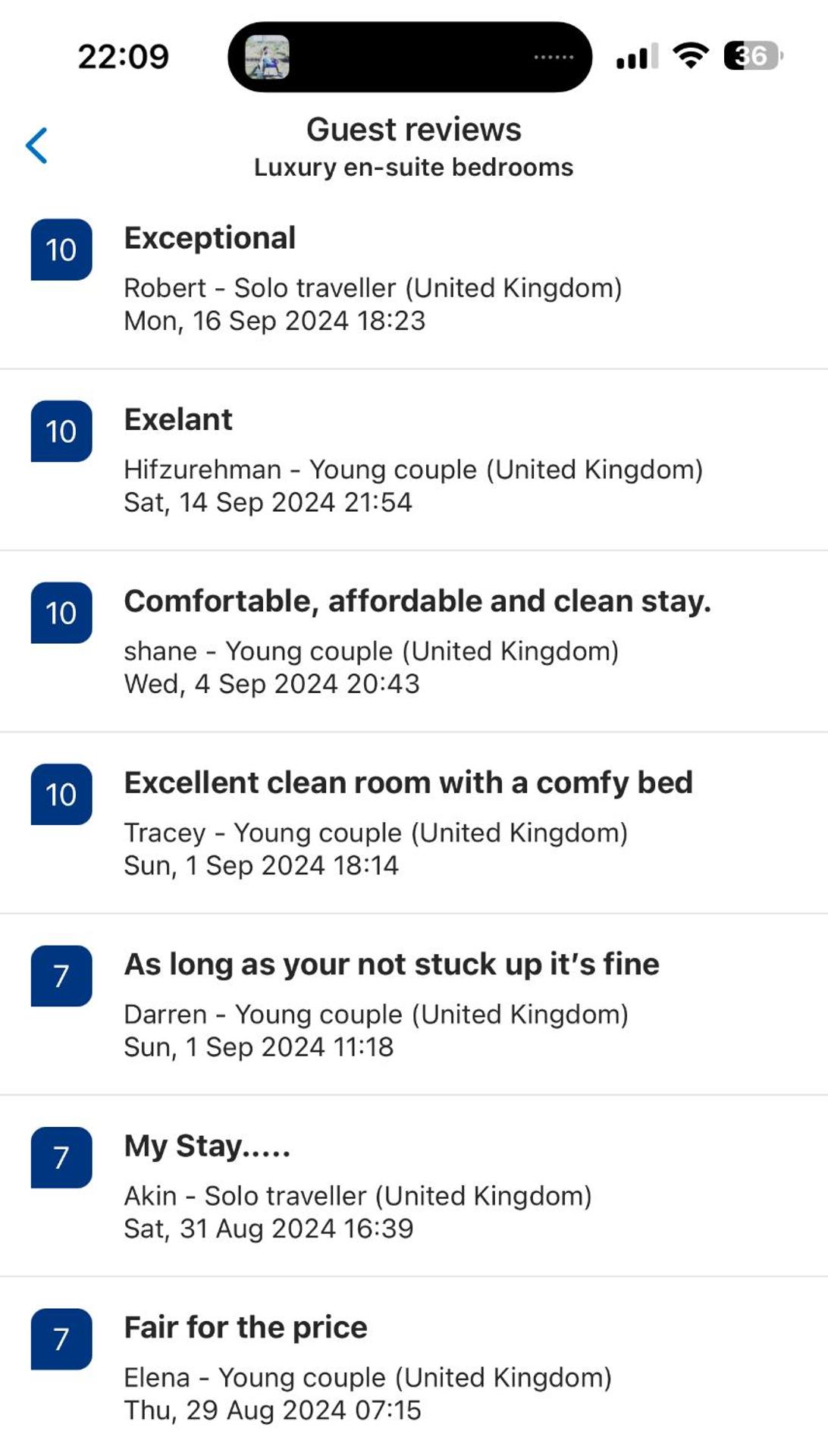
Task: Tap the "Luxury en-suite bedrooms" subtitle
Action: 414,168
